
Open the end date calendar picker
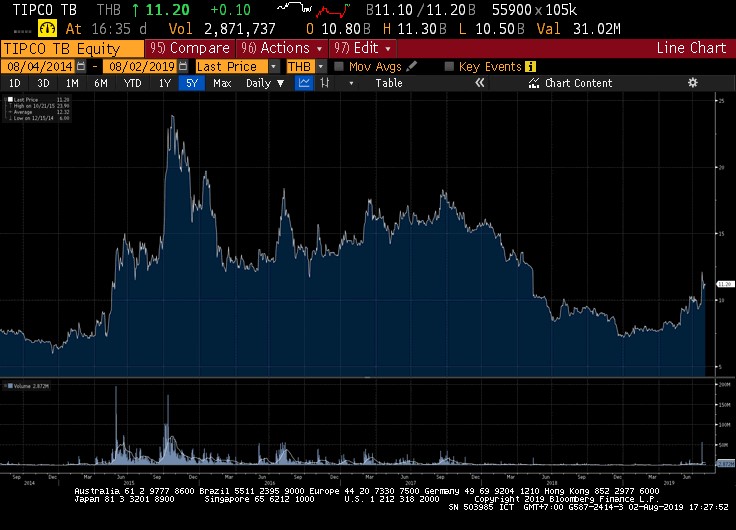(183, 66)
